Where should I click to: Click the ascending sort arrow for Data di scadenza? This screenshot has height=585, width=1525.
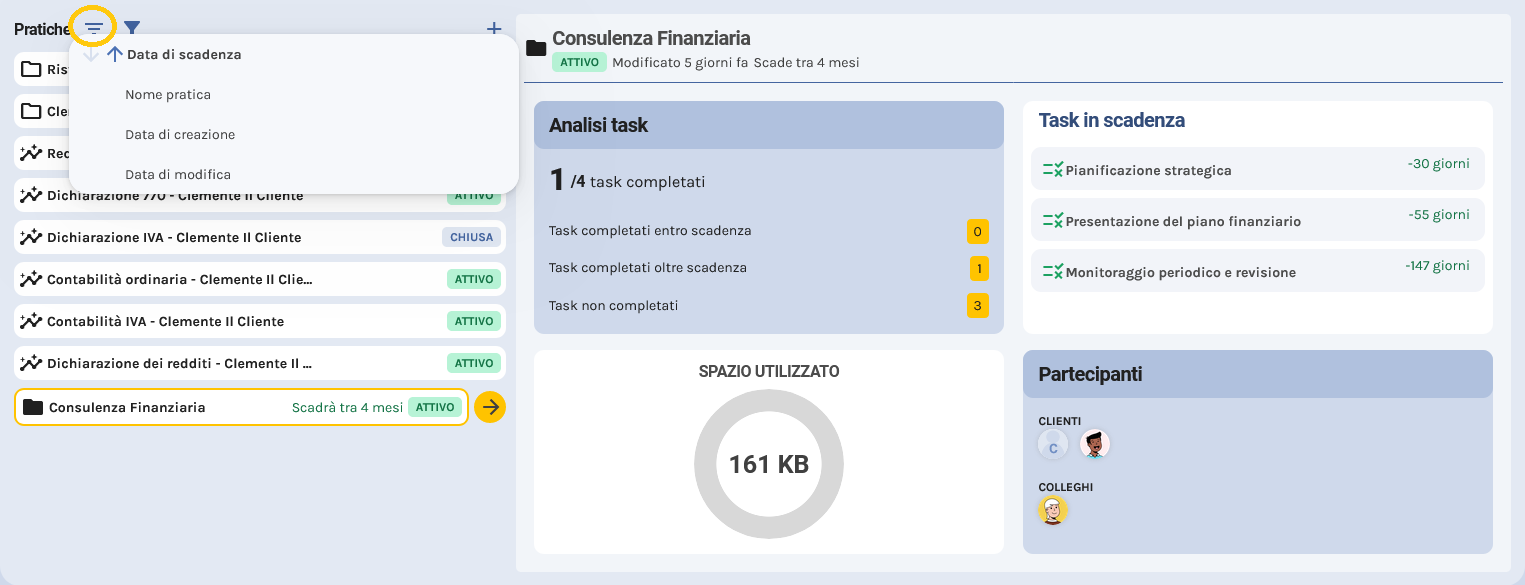coord(114,55)
